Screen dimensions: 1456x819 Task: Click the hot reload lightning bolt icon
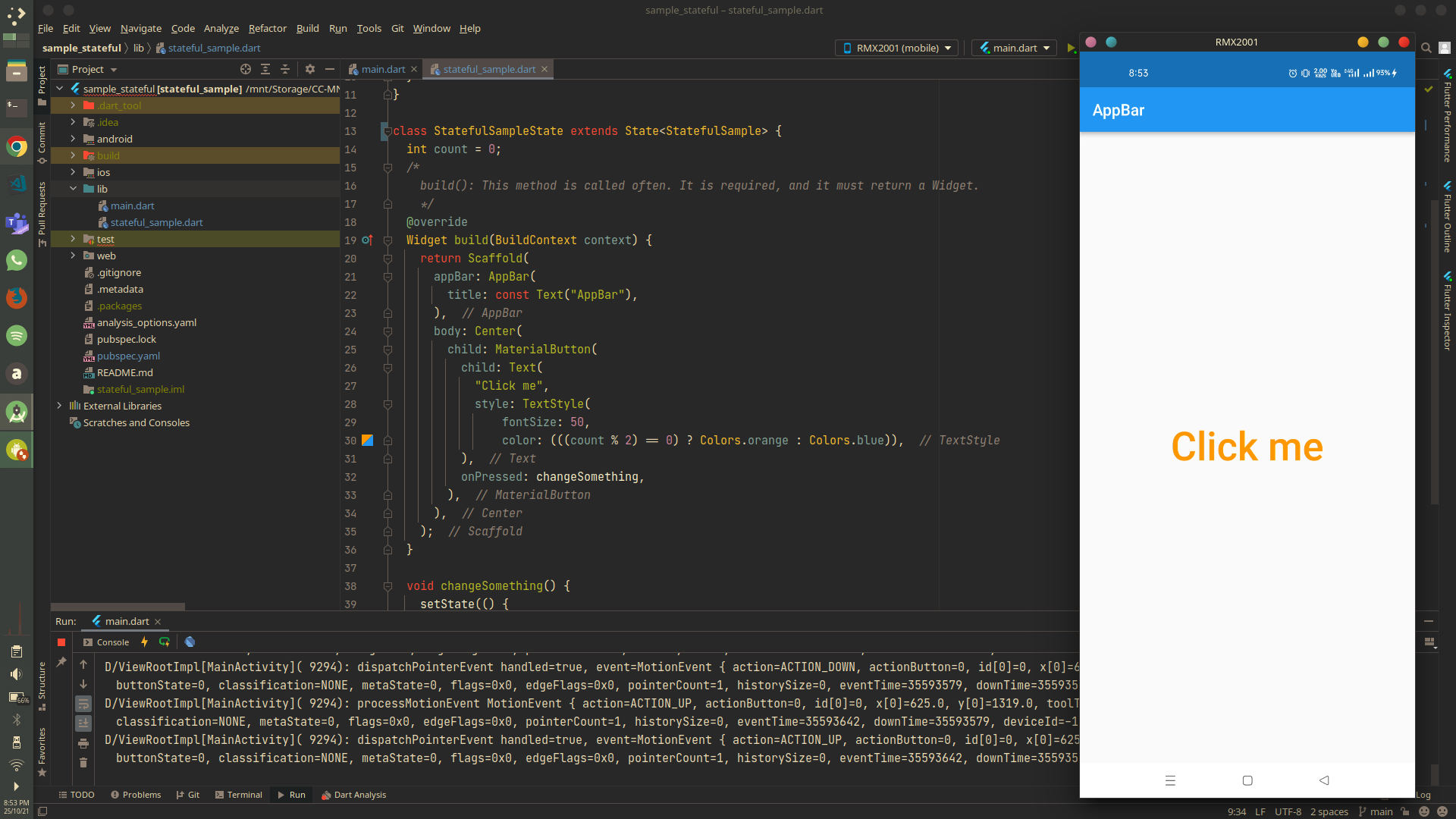pyautogui.click(x=144, y=641)
